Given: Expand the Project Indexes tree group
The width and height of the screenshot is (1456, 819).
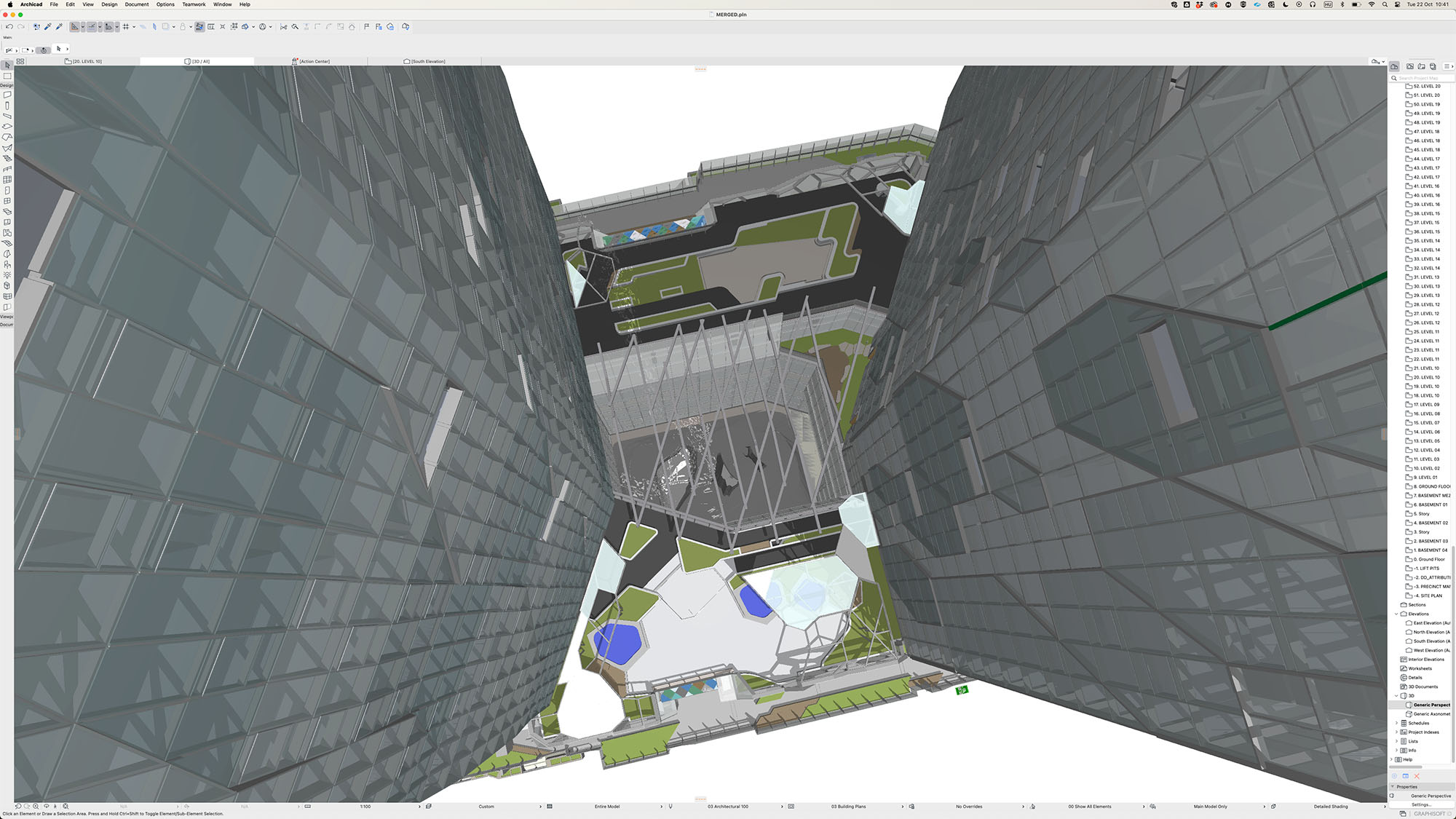Looking at the screenshot, I should pyautogui.click(x=1396, y=732).
